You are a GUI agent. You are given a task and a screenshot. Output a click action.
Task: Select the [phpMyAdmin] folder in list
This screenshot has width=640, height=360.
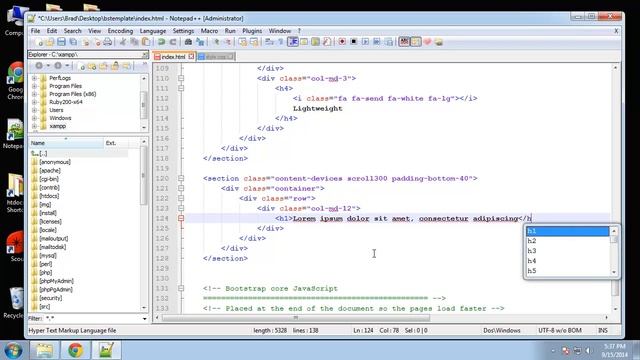[x=56, y=281]
